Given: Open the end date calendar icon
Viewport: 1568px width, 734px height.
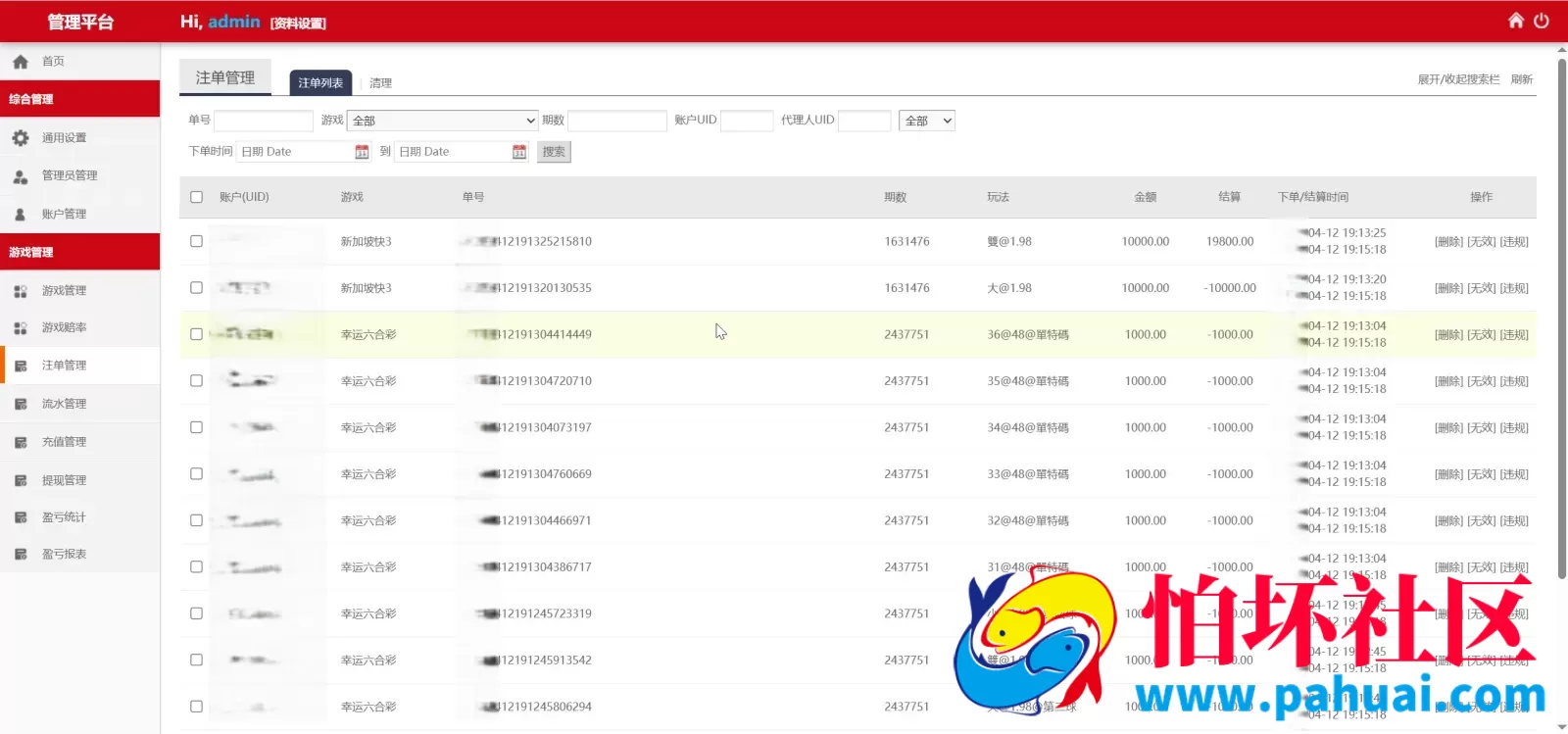Looking at the screenshot, I should tap(519, 152).
